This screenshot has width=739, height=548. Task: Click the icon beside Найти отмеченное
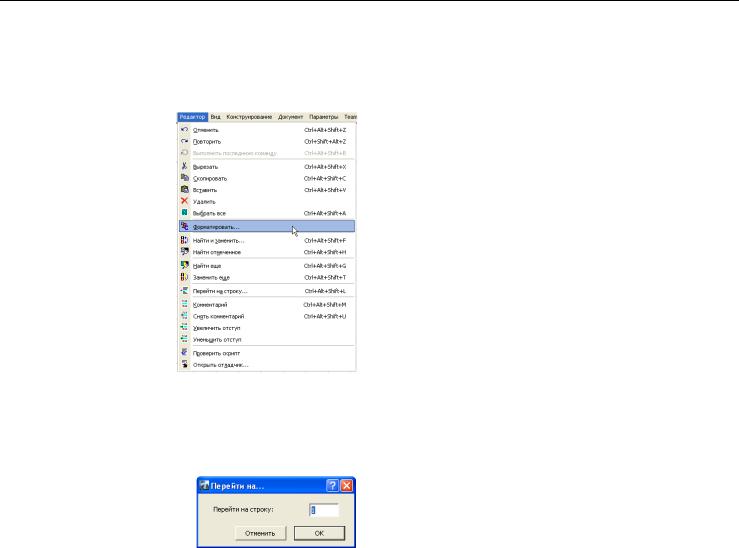[184, 252]
